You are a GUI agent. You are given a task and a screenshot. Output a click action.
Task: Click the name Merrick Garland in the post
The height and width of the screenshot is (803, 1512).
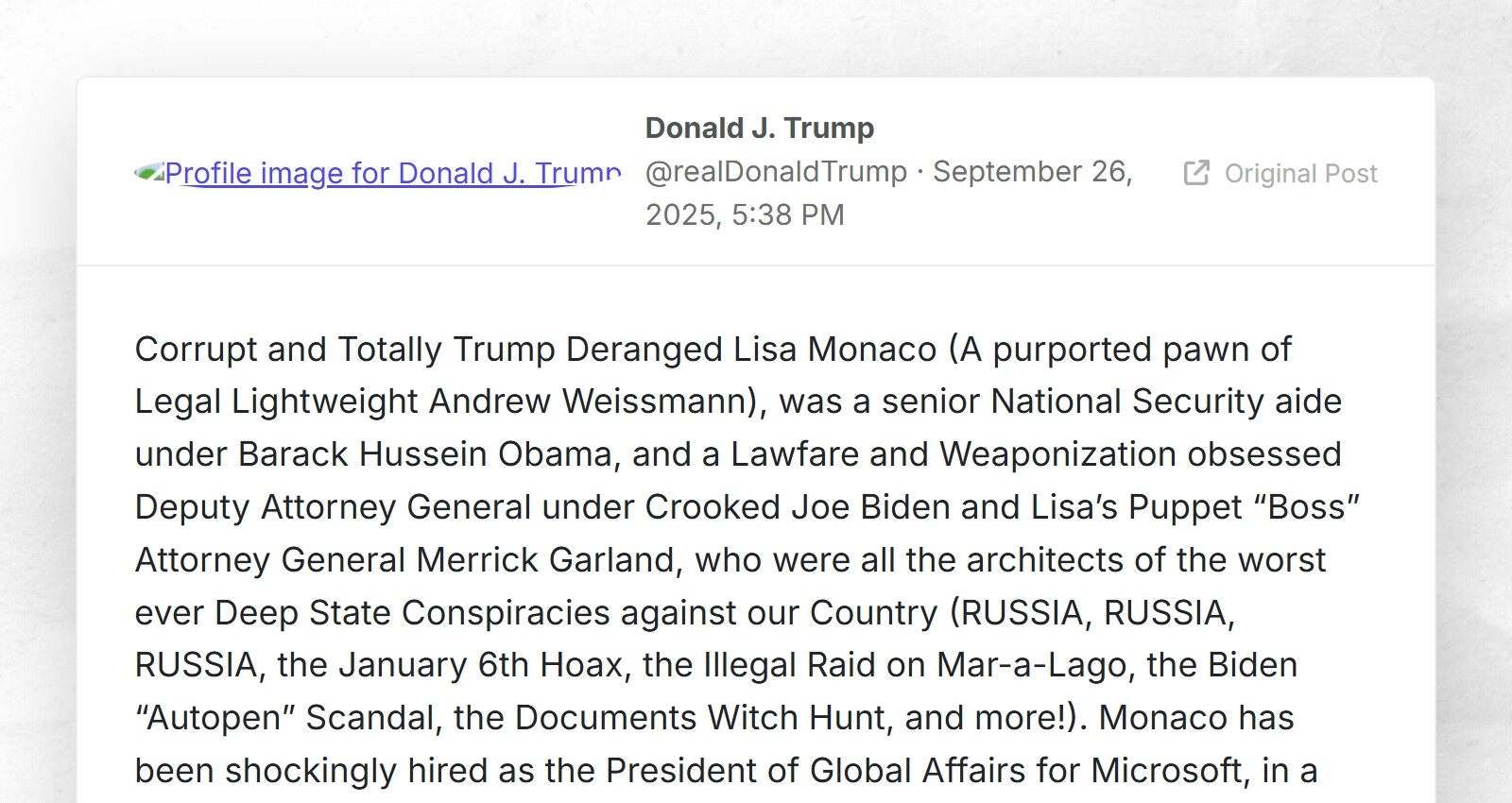[548, 560]
